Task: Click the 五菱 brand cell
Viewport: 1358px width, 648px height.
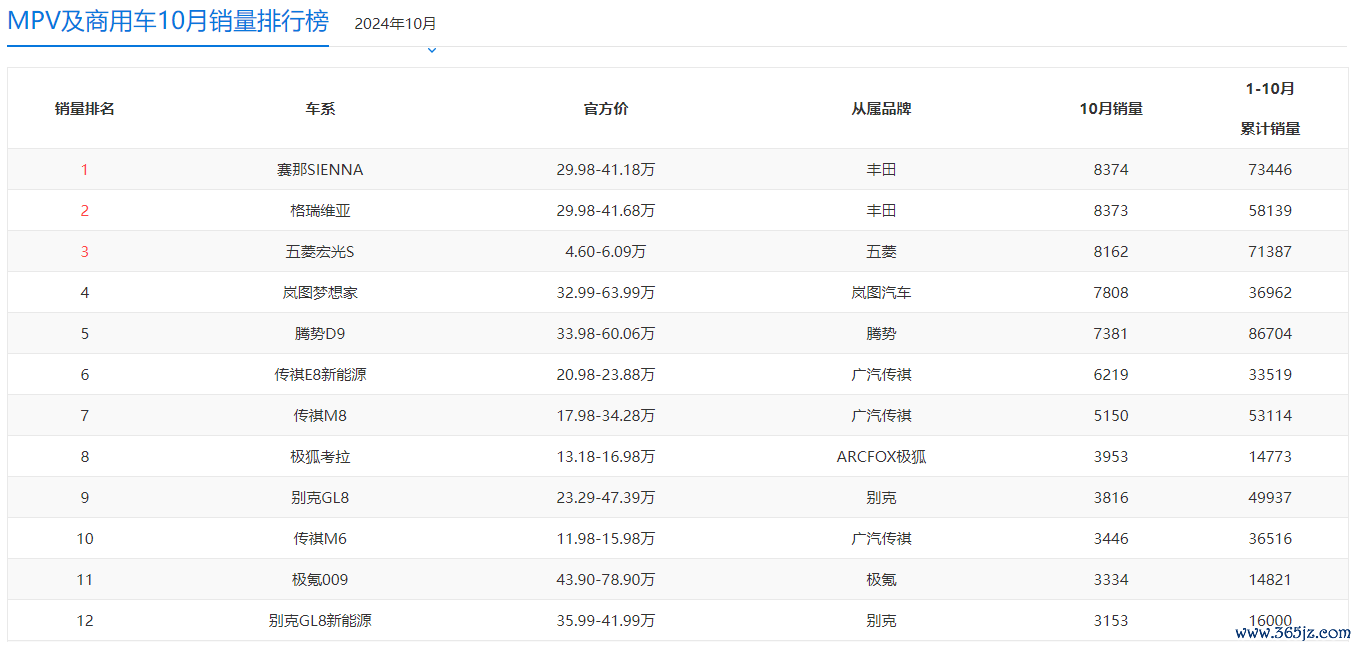Action: [x=881, y=252]
